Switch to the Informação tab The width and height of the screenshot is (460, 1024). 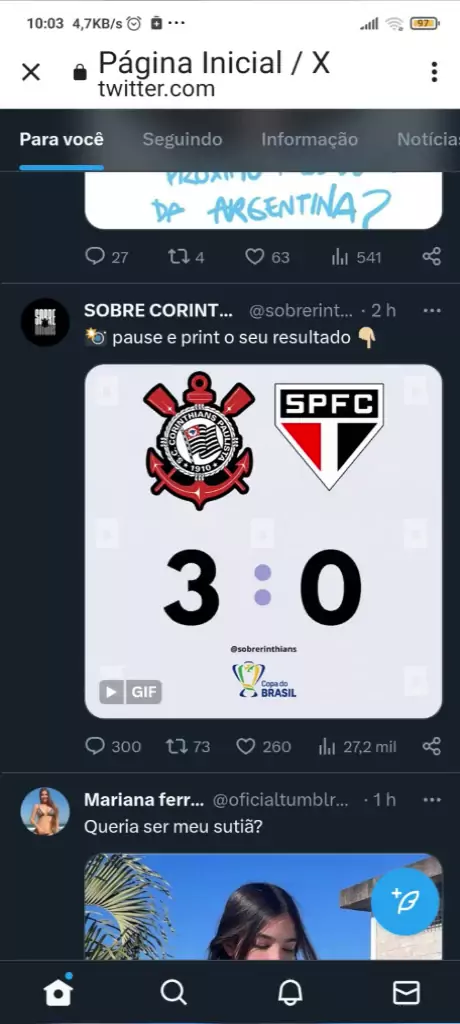(x=309, y=139)
